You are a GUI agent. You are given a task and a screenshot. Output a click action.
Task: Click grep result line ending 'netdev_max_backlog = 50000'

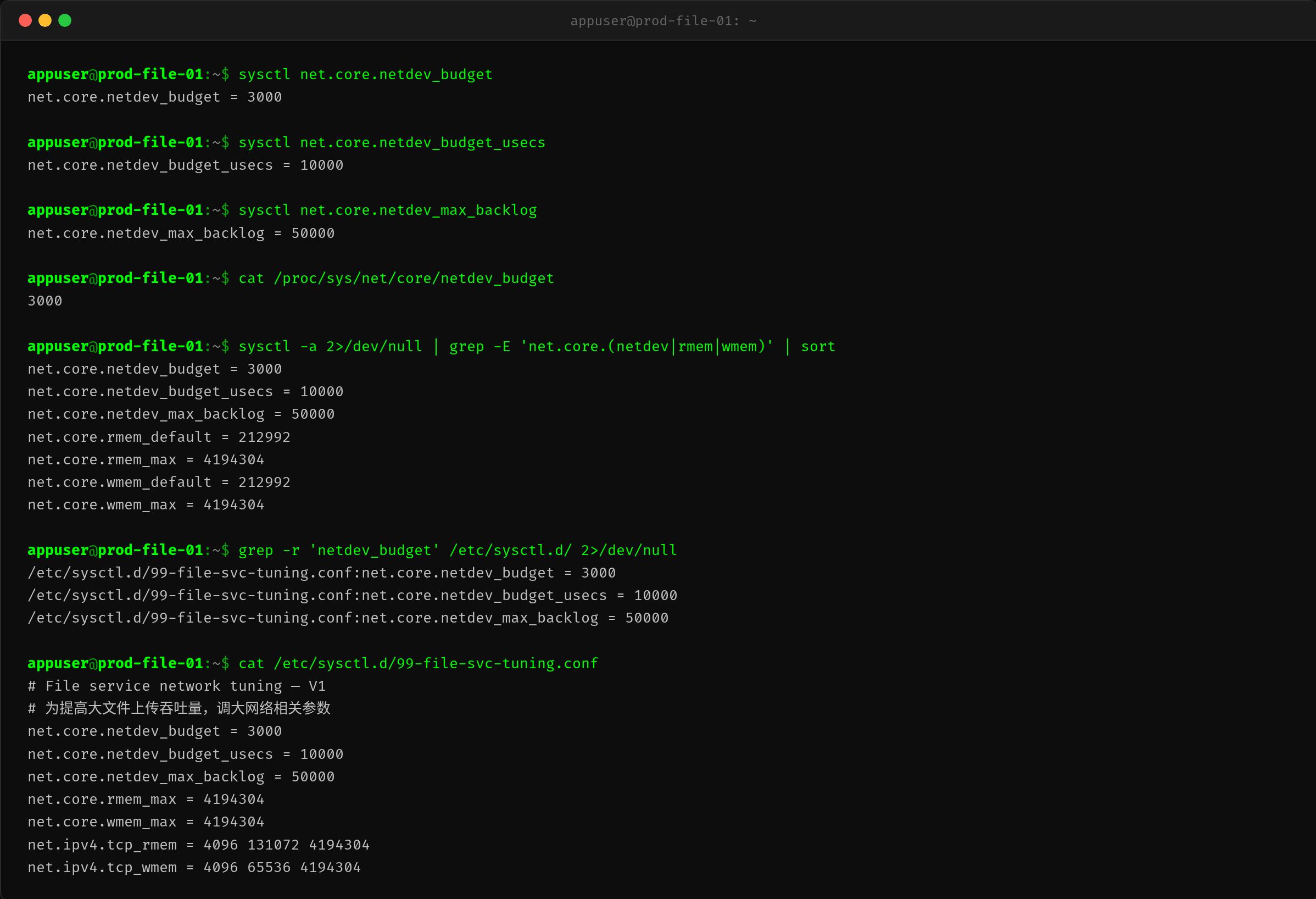point(348,618)
